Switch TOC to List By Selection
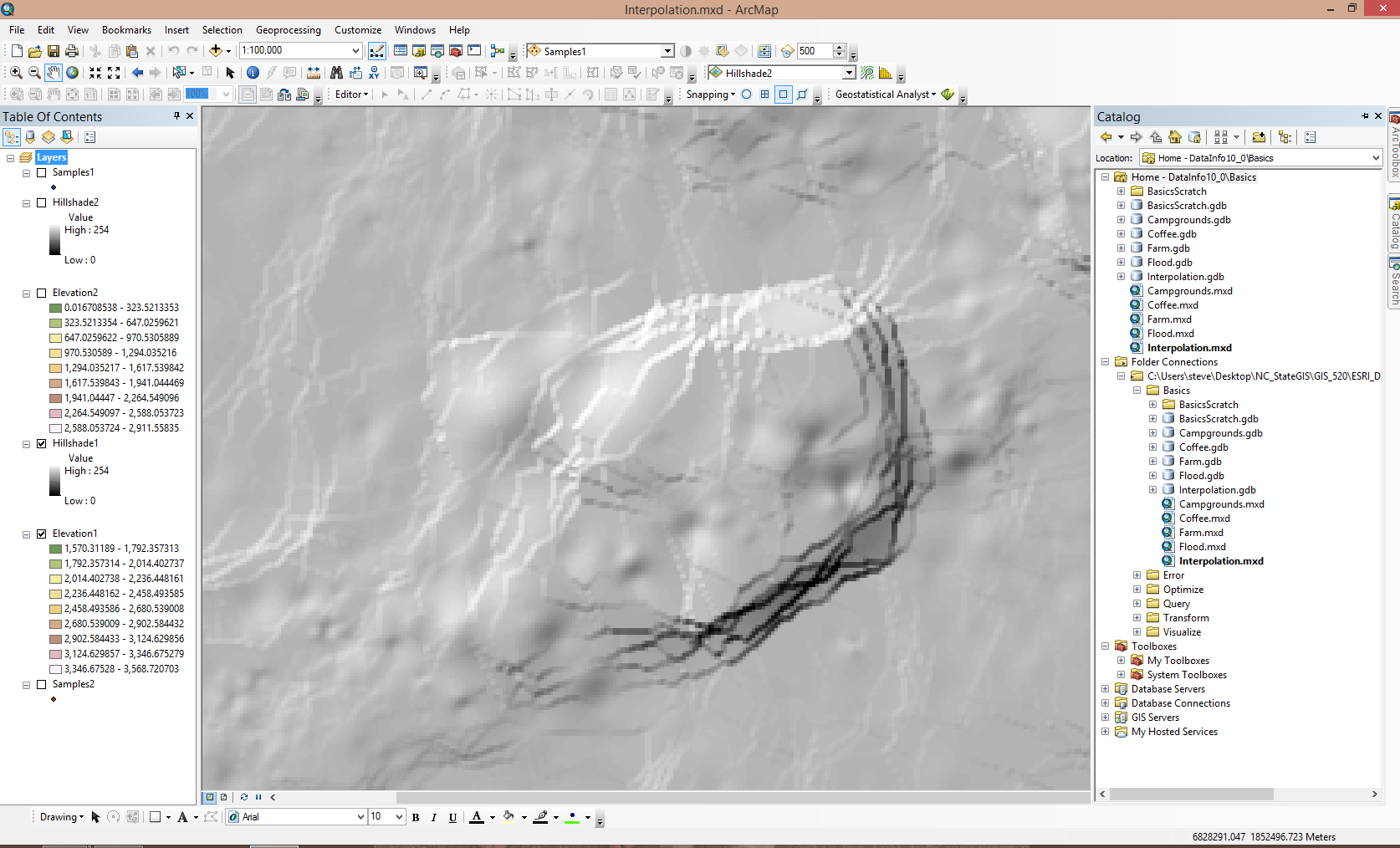 pyautogui.click(x=67, y=137)
